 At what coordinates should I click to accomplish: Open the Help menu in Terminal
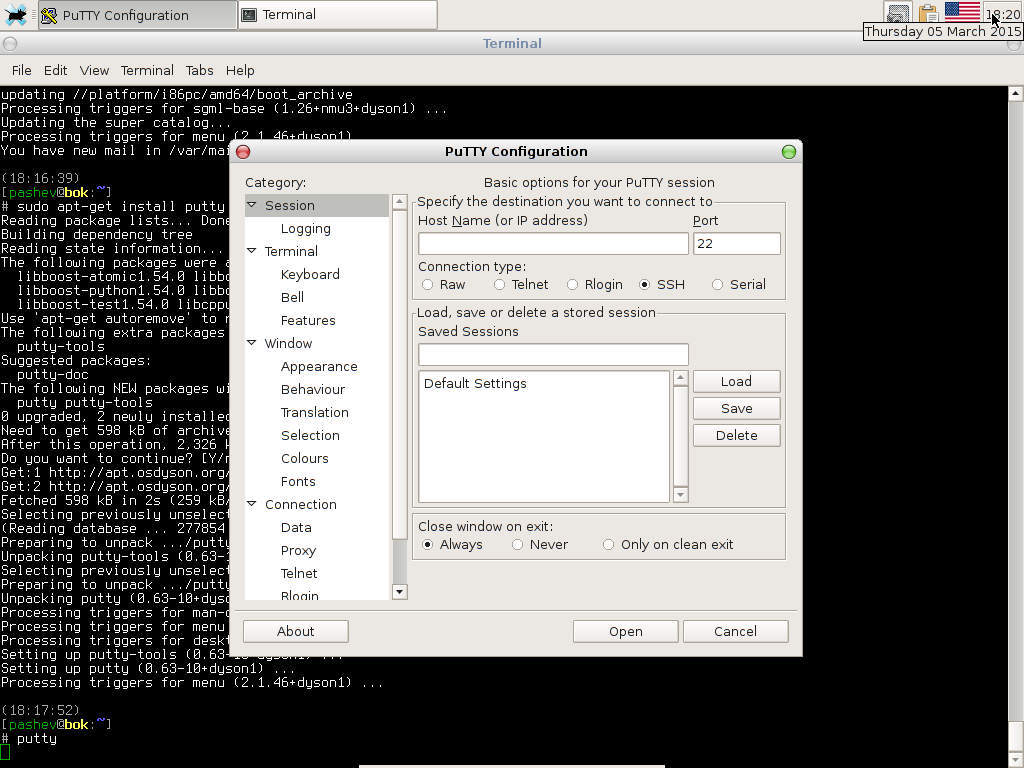(x=240, y=71)
